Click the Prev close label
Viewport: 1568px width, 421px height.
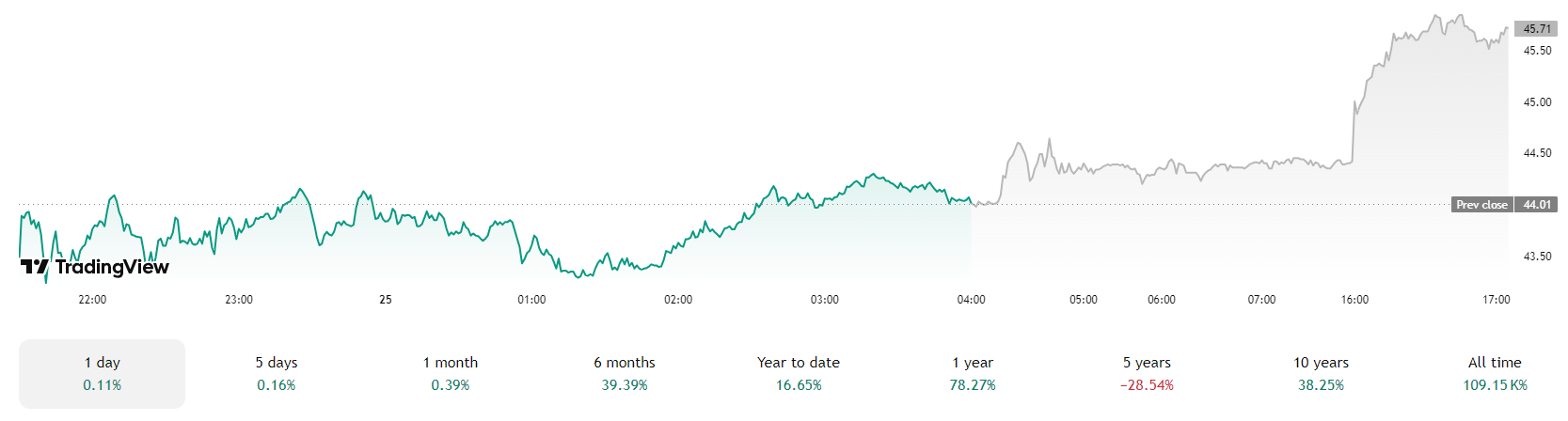(x=1481, y=205)
